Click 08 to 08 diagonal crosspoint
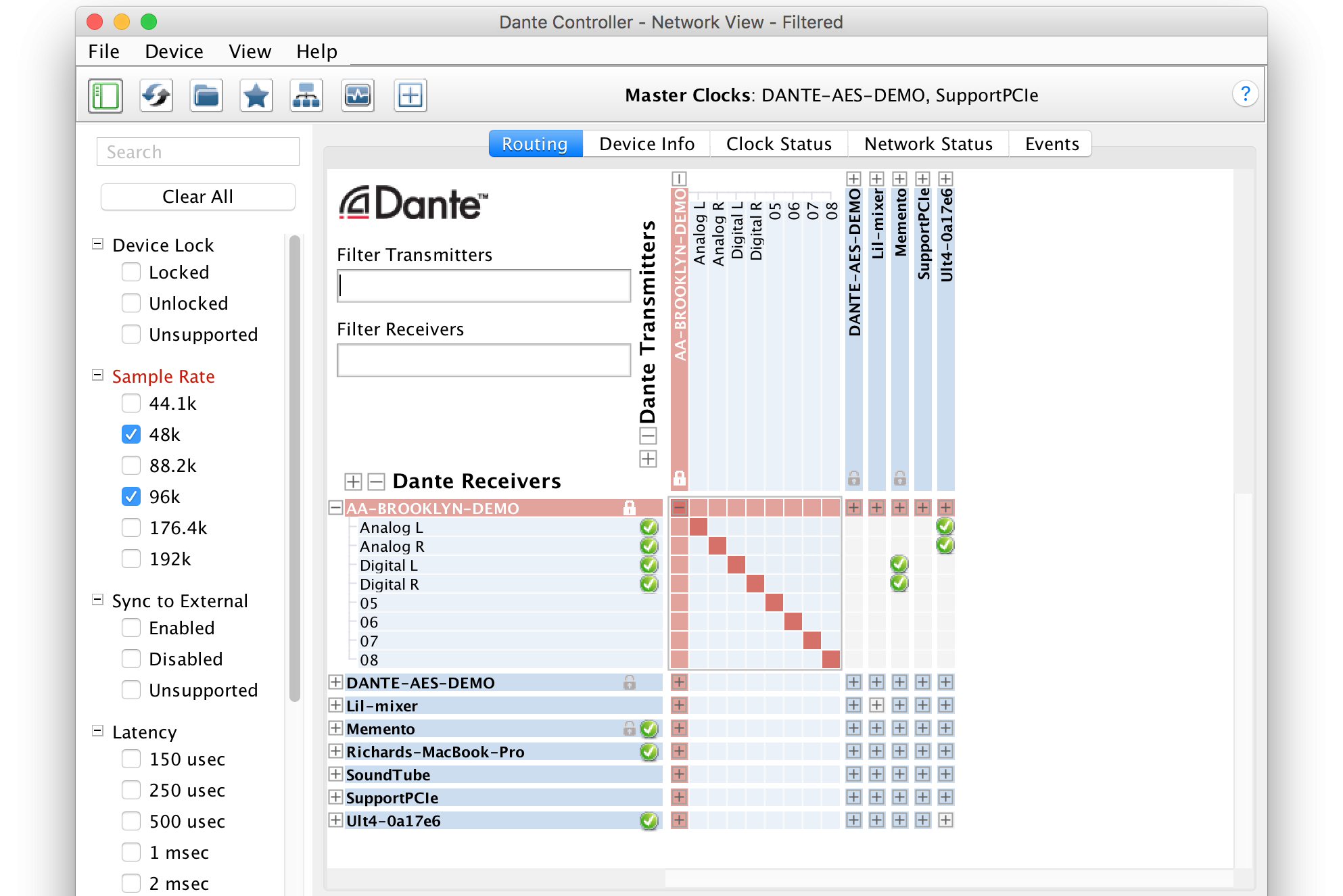Screen dimensions: 1343x896 click(x=831, y=659)
